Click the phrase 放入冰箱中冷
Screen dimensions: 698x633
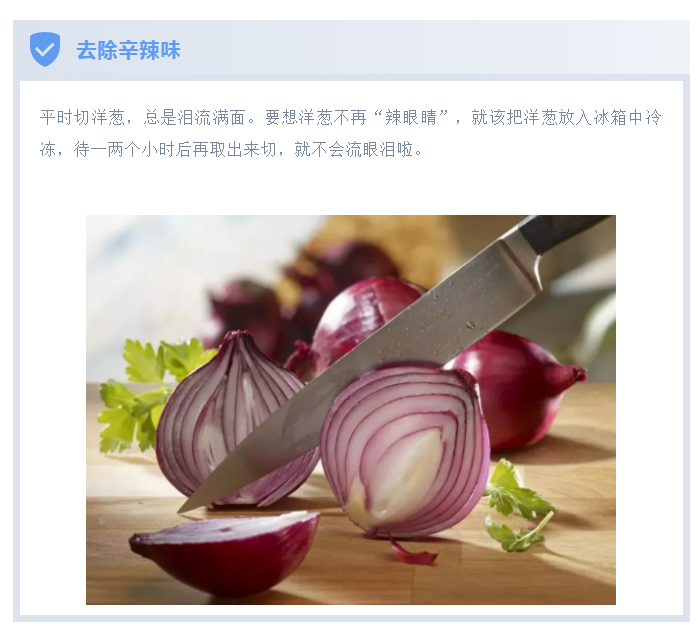pyautogui.click(x=610, y=118)
